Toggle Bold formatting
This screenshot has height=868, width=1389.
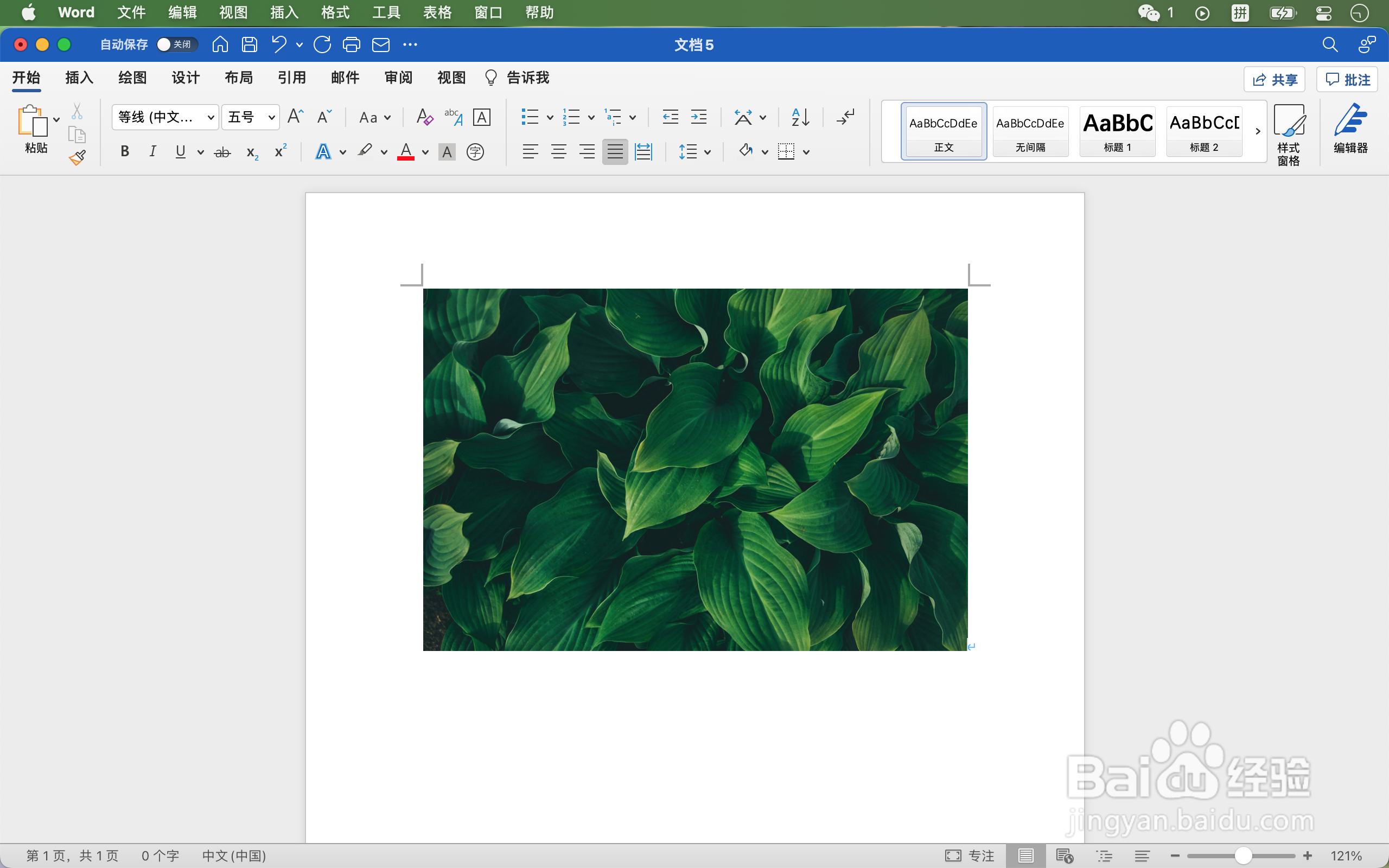point(125,151)
